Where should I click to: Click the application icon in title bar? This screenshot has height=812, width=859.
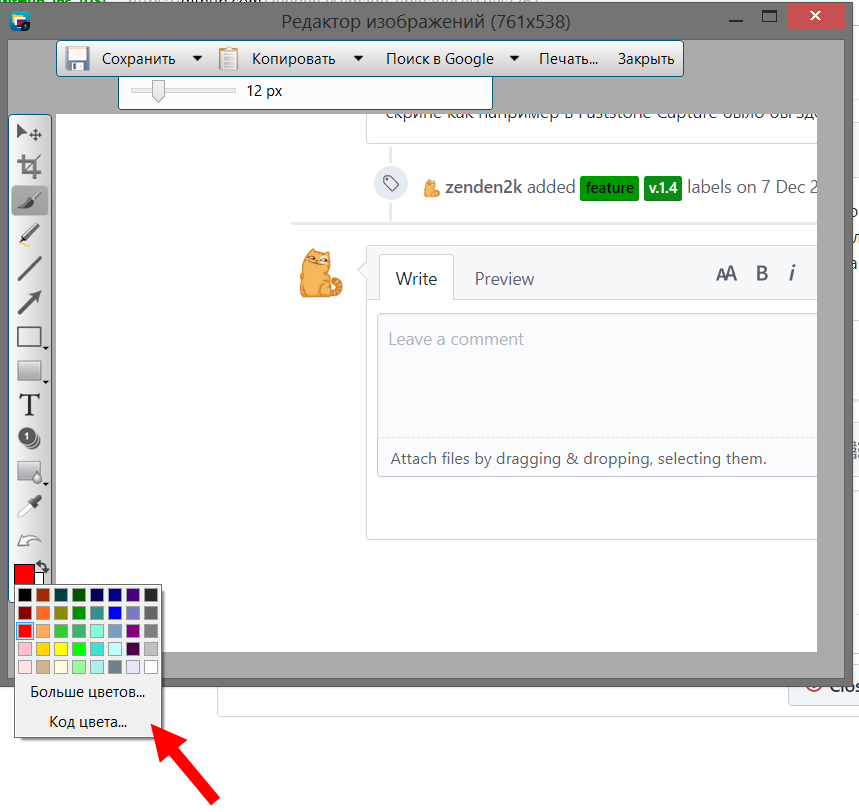pos(20,21)
